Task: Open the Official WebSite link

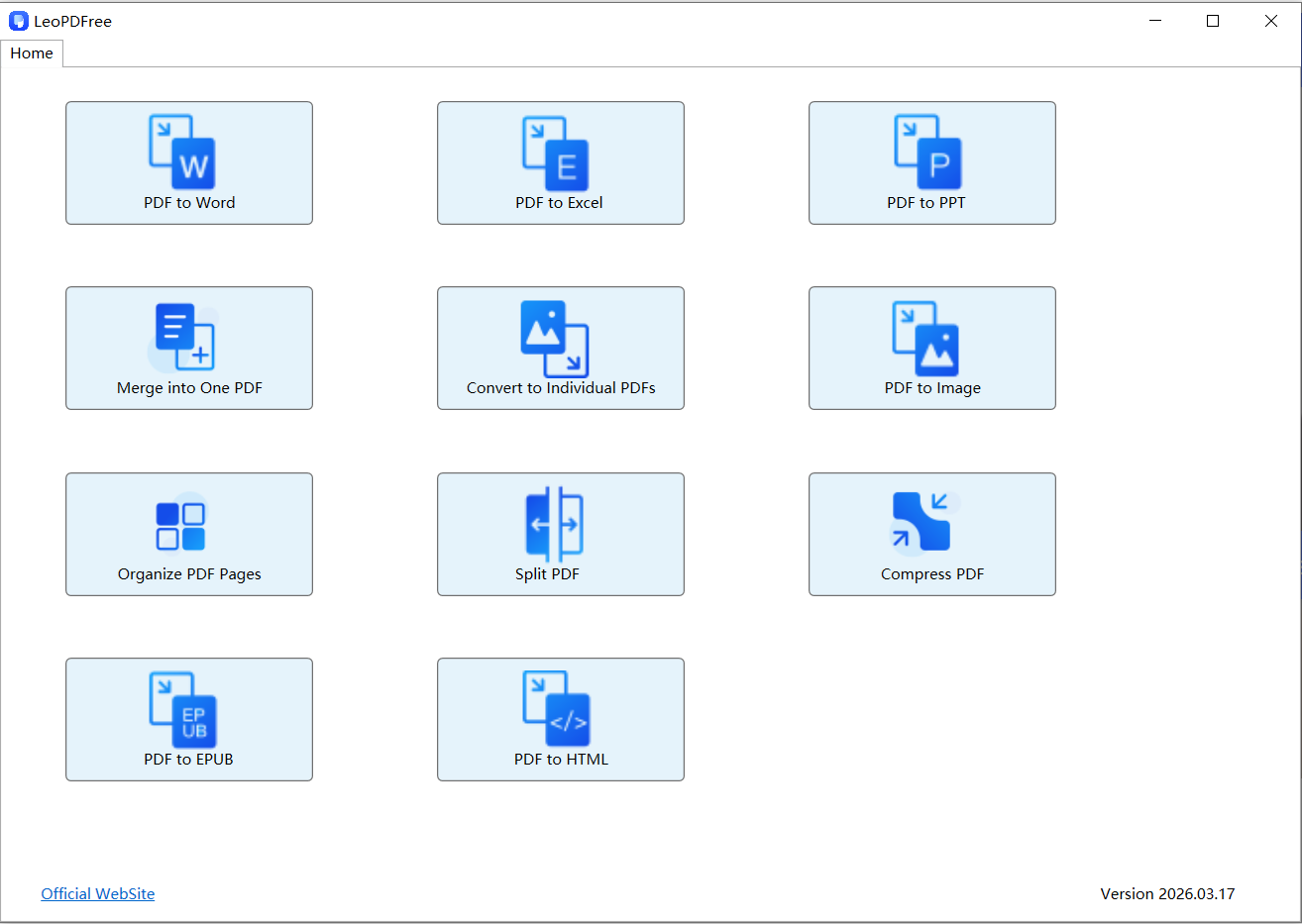Action: [97, 893]
